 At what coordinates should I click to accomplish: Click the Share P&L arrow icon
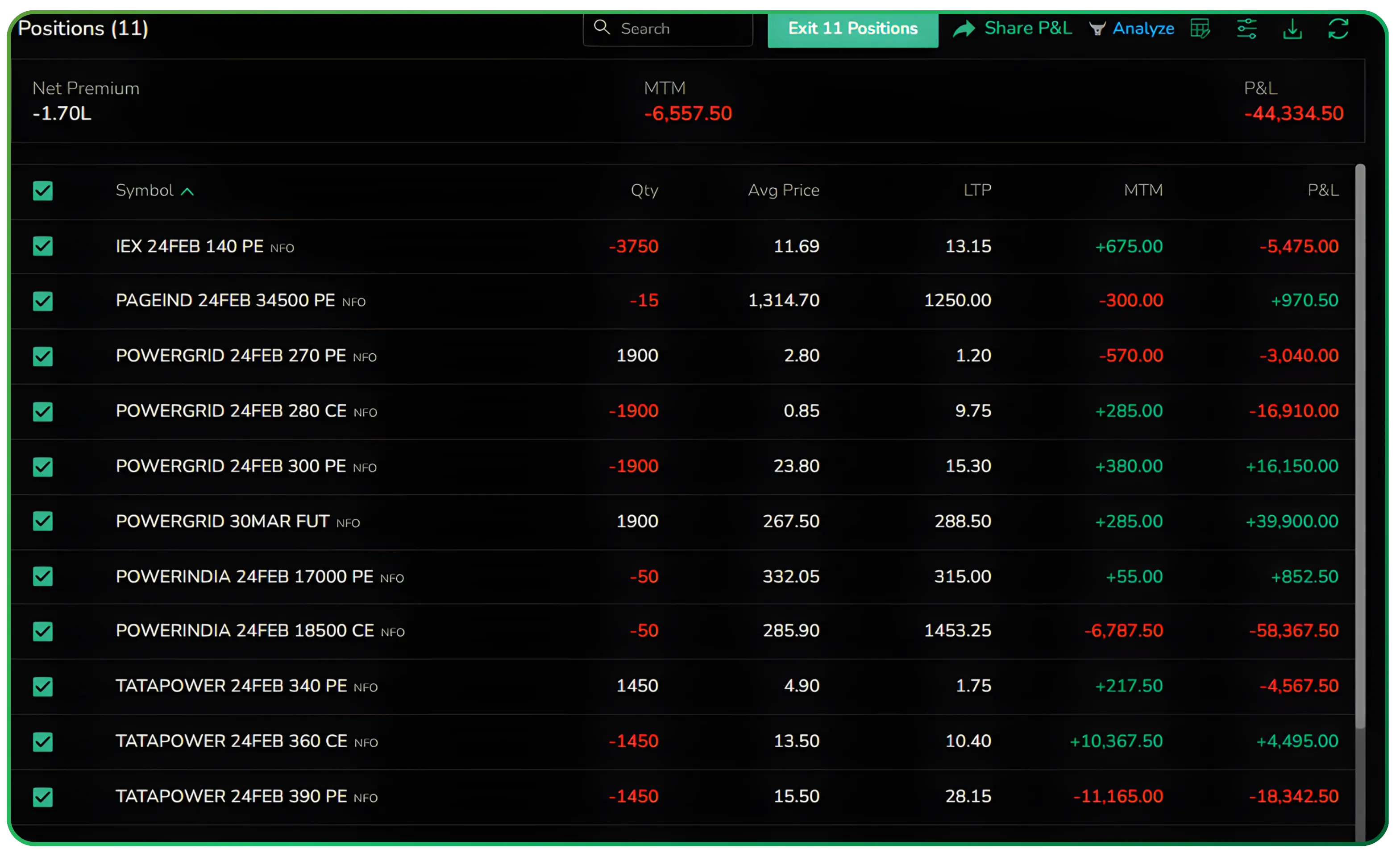[964, 29]
